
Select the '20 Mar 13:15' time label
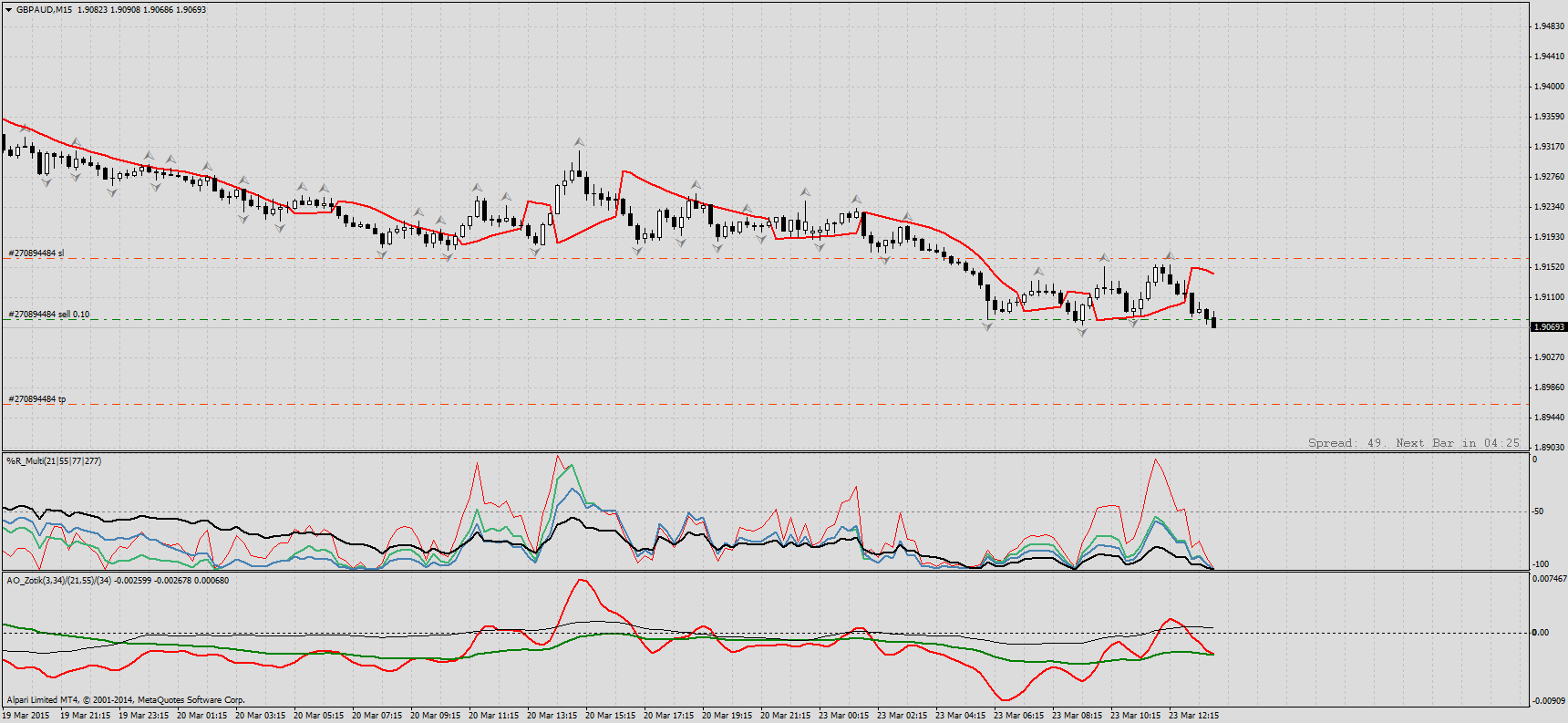pyautogui.click(x=552, y=716)
